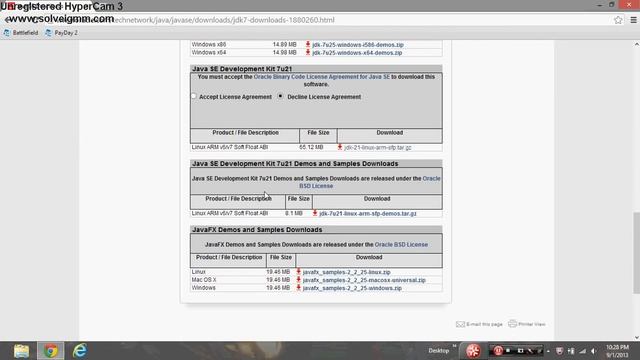
Task: Show hidden tray icons arrow
Action: tap(548, 351)
